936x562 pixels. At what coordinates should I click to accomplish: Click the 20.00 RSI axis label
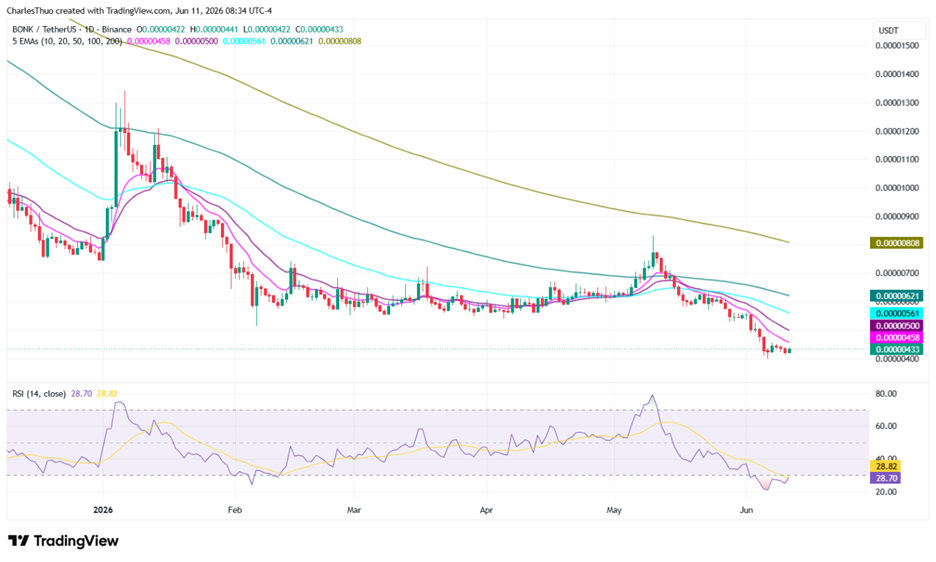pyautogui.click(x=886, y=492)
